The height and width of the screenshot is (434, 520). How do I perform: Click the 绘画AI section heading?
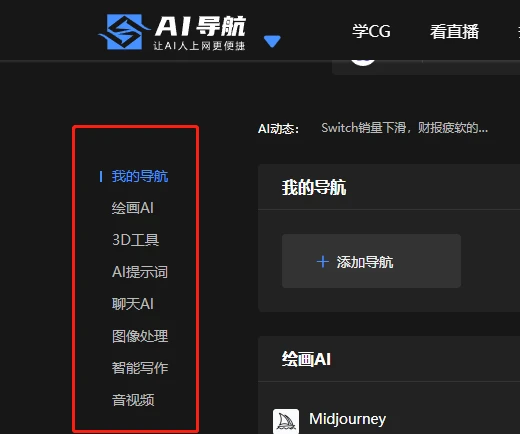(x=306, y=359)
